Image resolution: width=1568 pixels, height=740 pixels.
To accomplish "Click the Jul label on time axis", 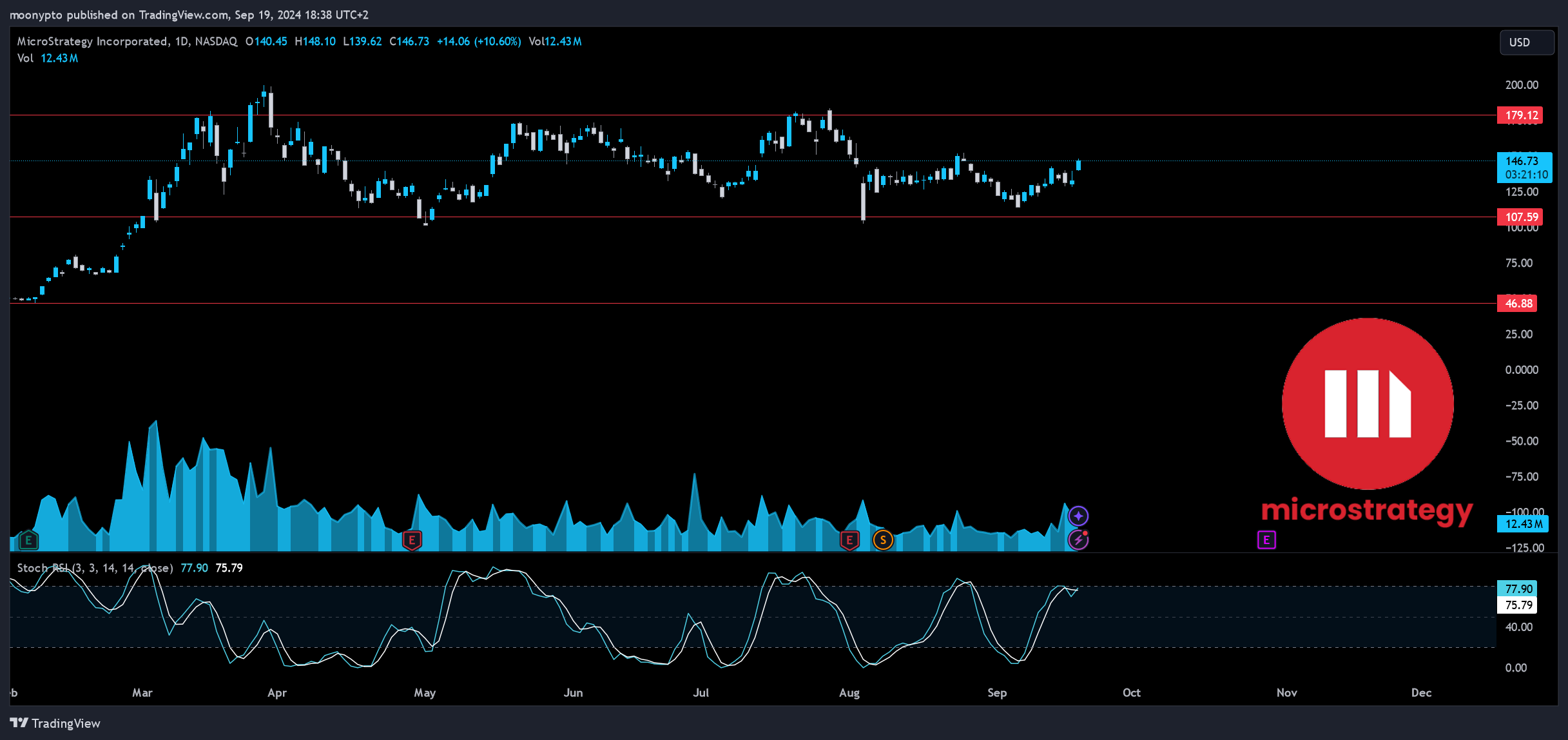I will tap(701, 693).
